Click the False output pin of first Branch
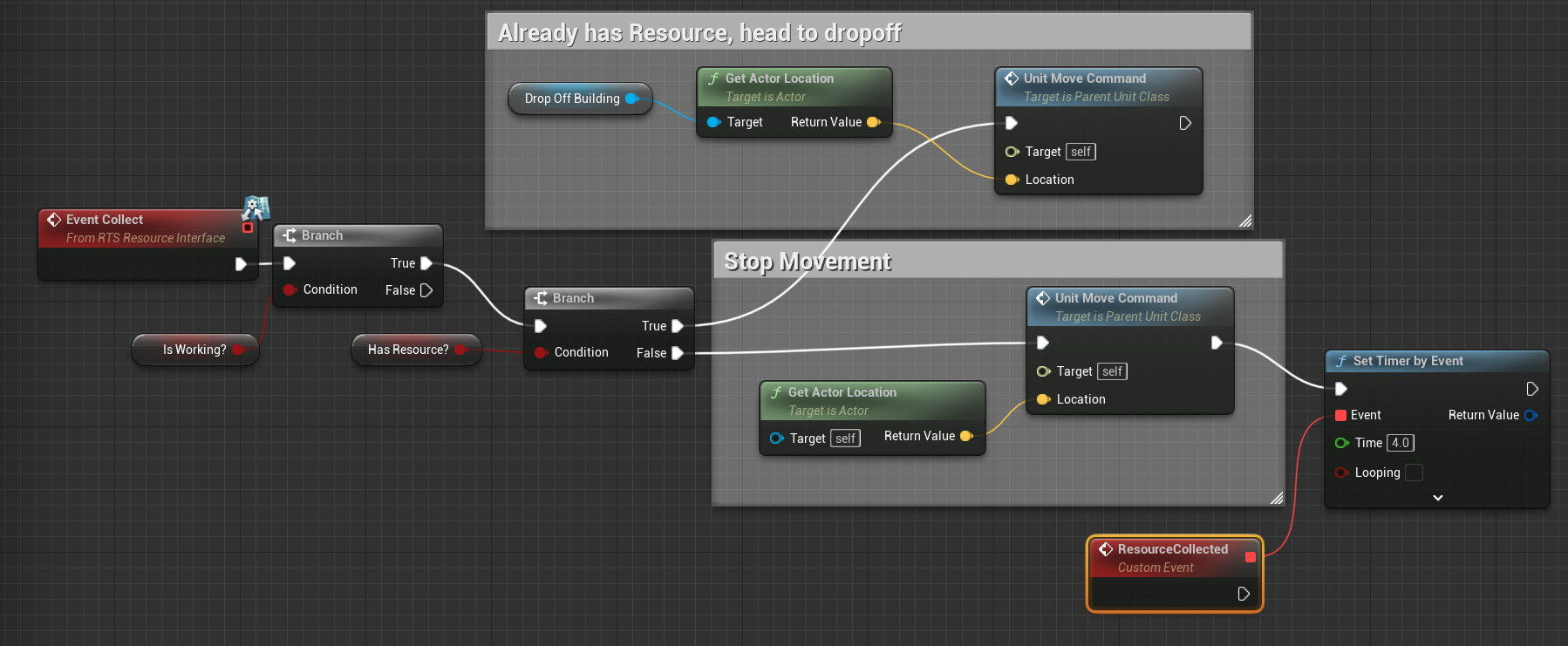The image size is (1568, 646). click(426, 290)
